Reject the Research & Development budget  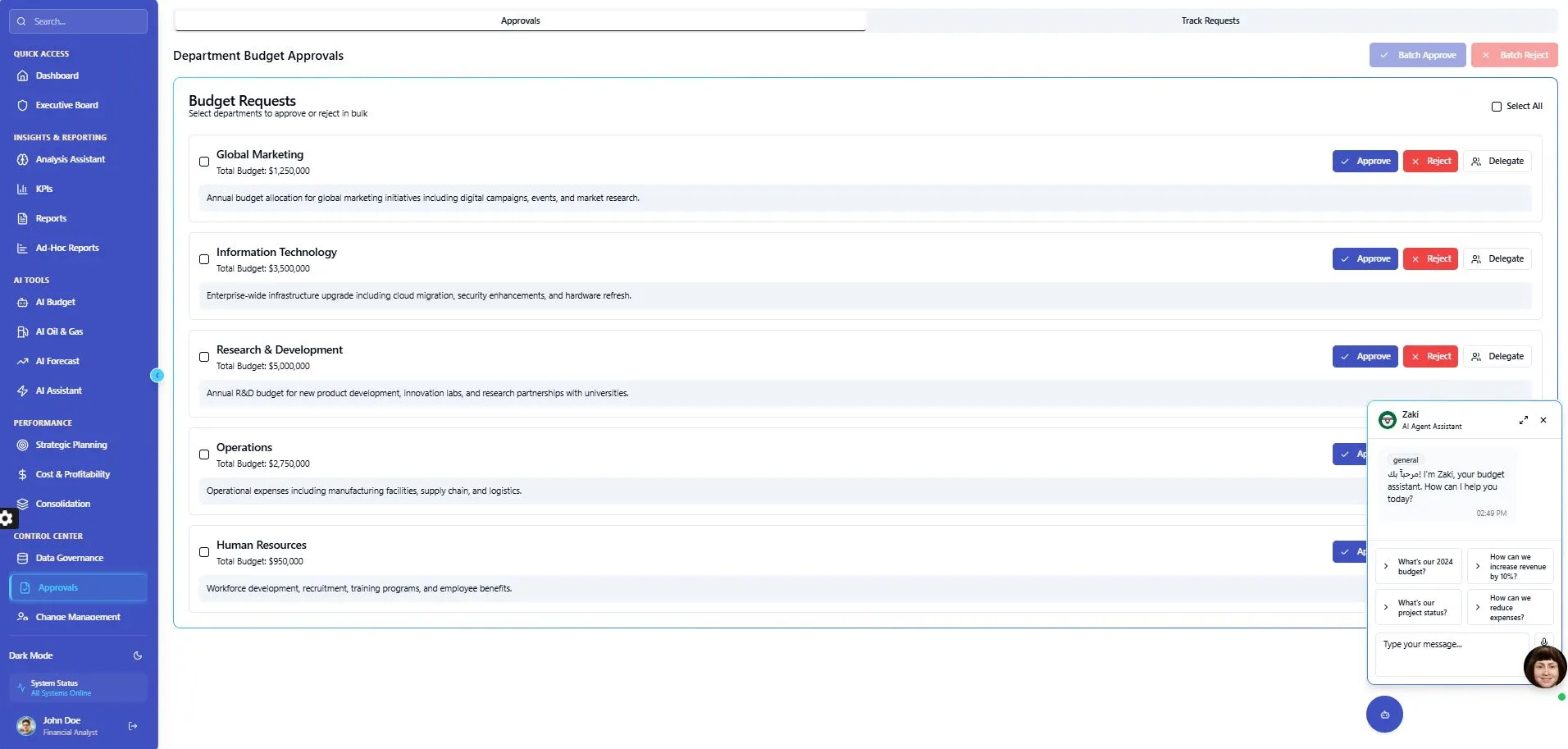1430,357
